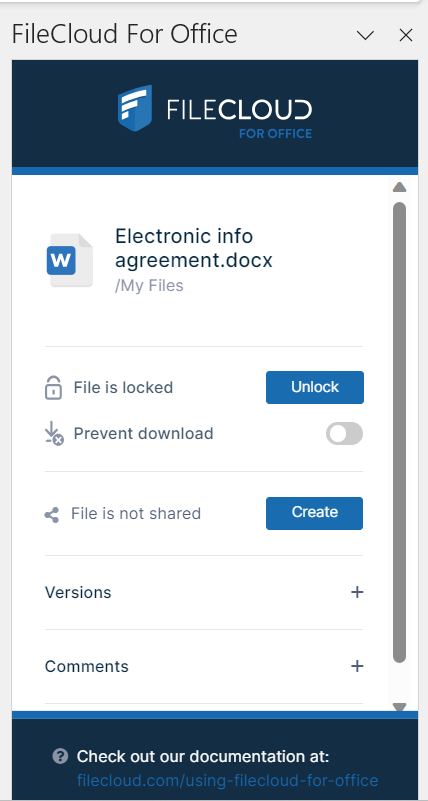
Task: Toggle the Prevent download switch
Action: tap(345, 434)
